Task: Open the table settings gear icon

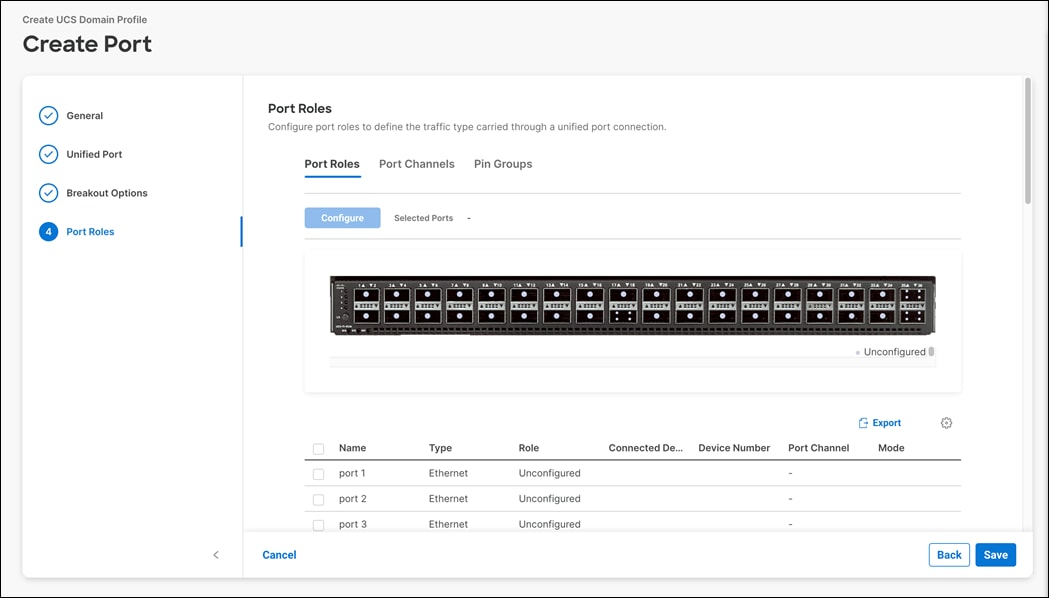Action: pyautogui.click(x=946, y=423)
